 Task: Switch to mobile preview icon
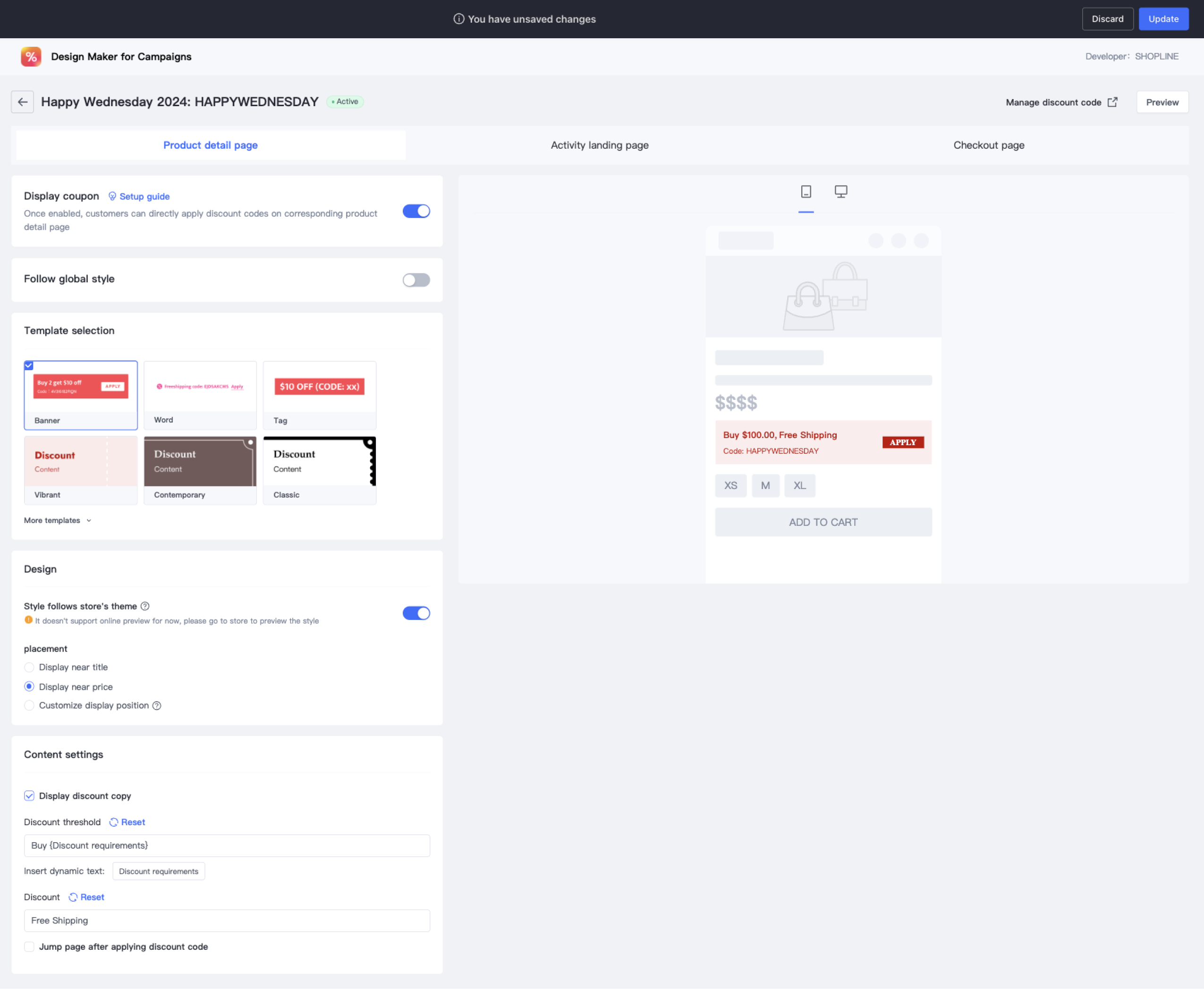coord(805,191)
